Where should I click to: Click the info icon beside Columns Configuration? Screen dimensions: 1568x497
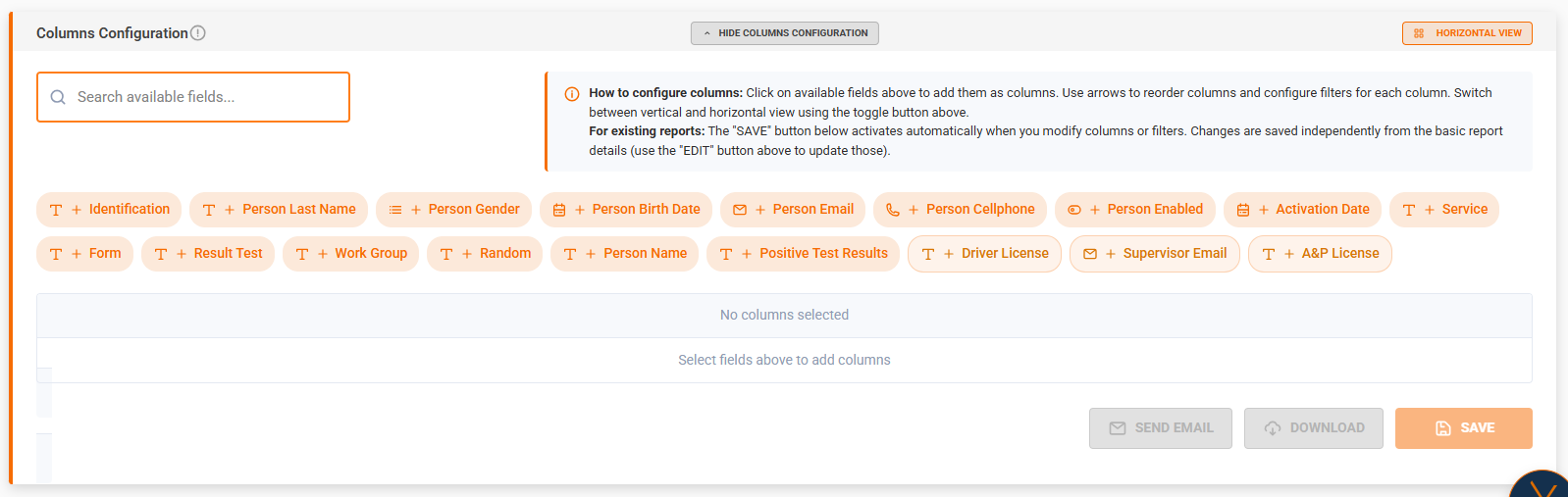(198, 33)
